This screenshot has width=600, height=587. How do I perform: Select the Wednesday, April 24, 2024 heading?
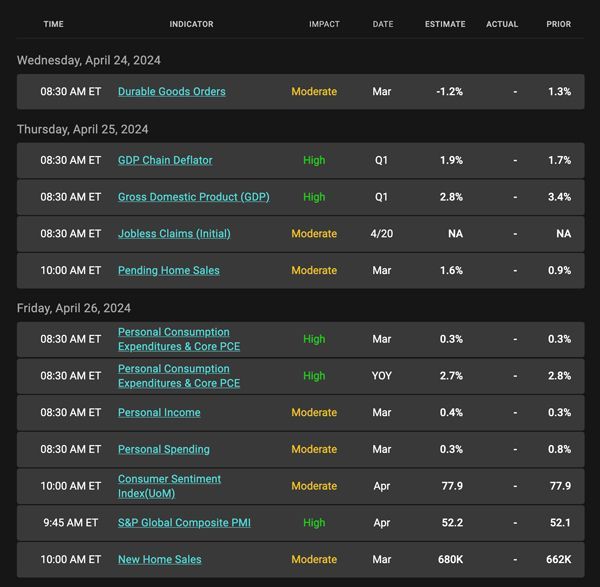click(x=89, y=60)
